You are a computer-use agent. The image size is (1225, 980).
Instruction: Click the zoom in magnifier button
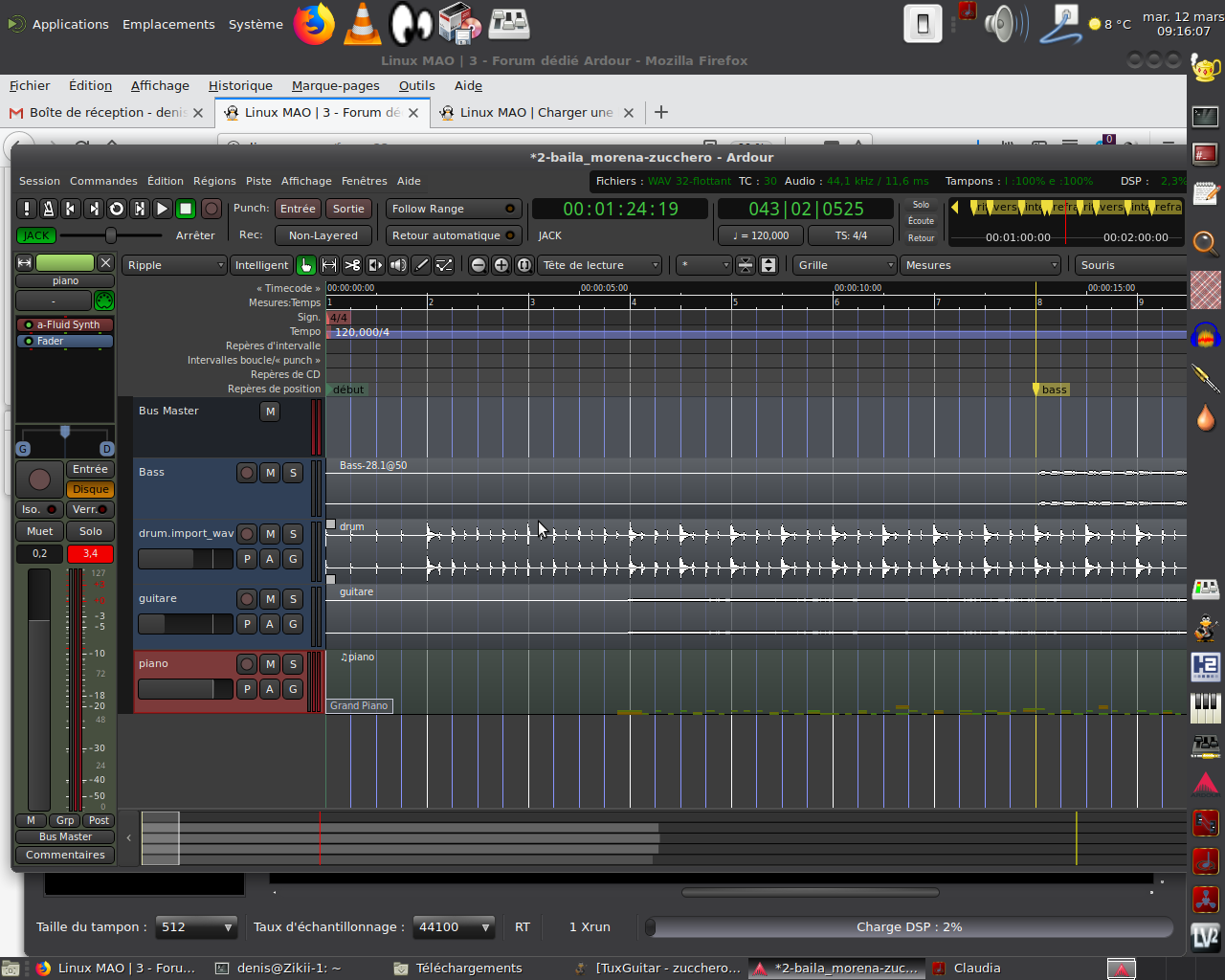pos(501,265)
